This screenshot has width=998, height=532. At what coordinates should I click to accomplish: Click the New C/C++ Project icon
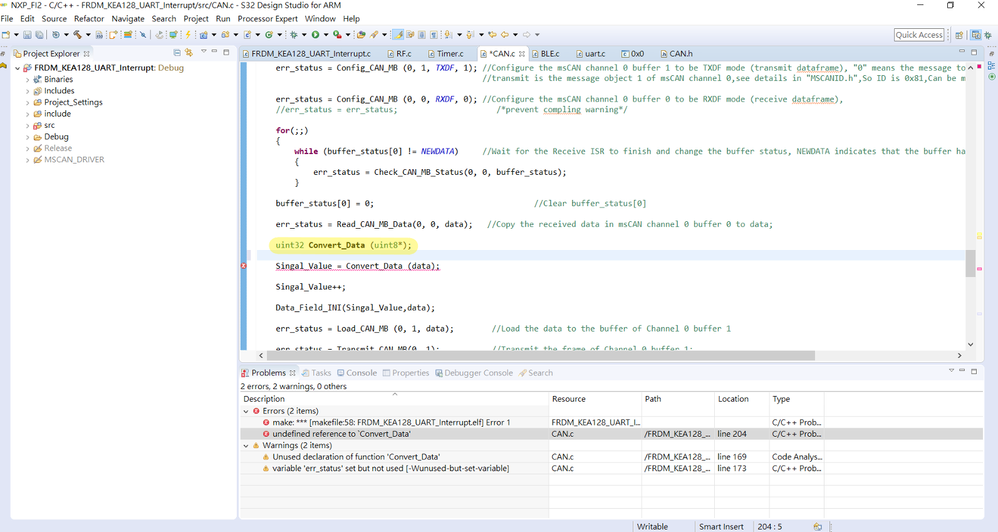coord(204,34)
